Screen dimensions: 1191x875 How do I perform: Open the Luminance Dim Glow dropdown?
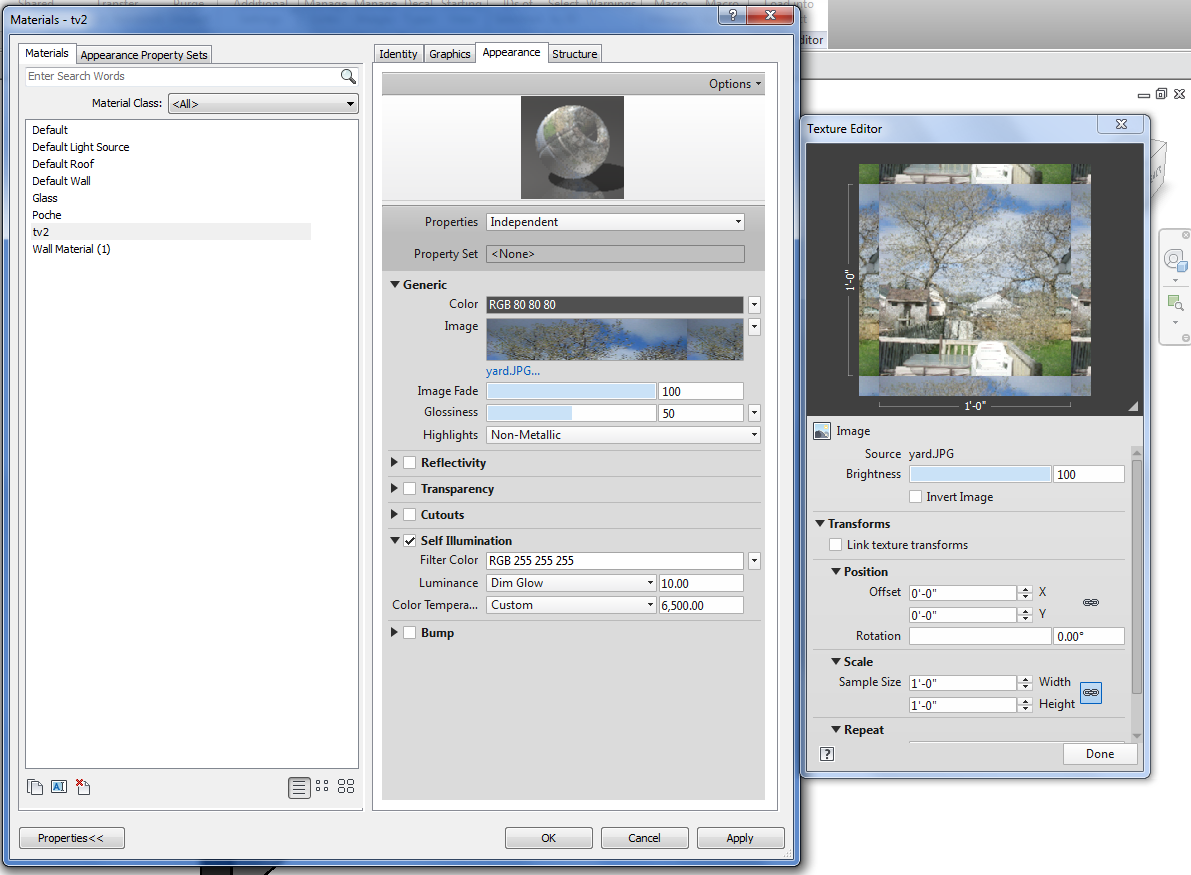570,583
